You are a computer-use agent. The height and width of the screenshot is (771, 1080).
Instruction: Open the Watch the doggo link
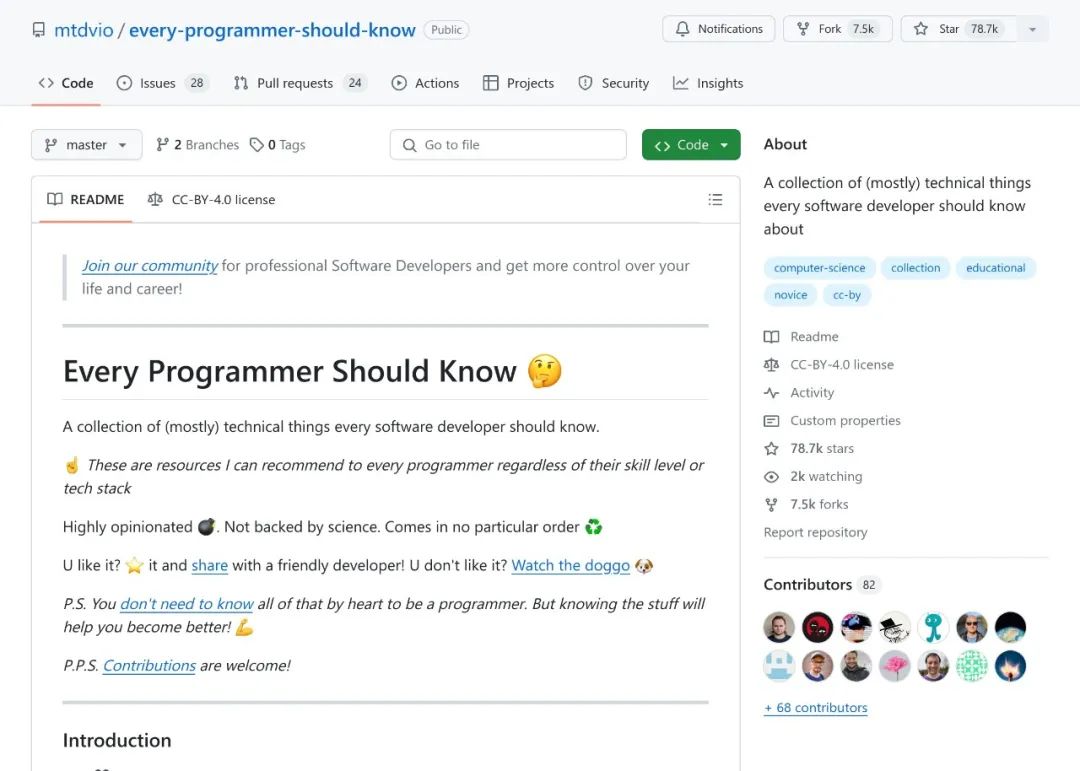click(570, 566)
